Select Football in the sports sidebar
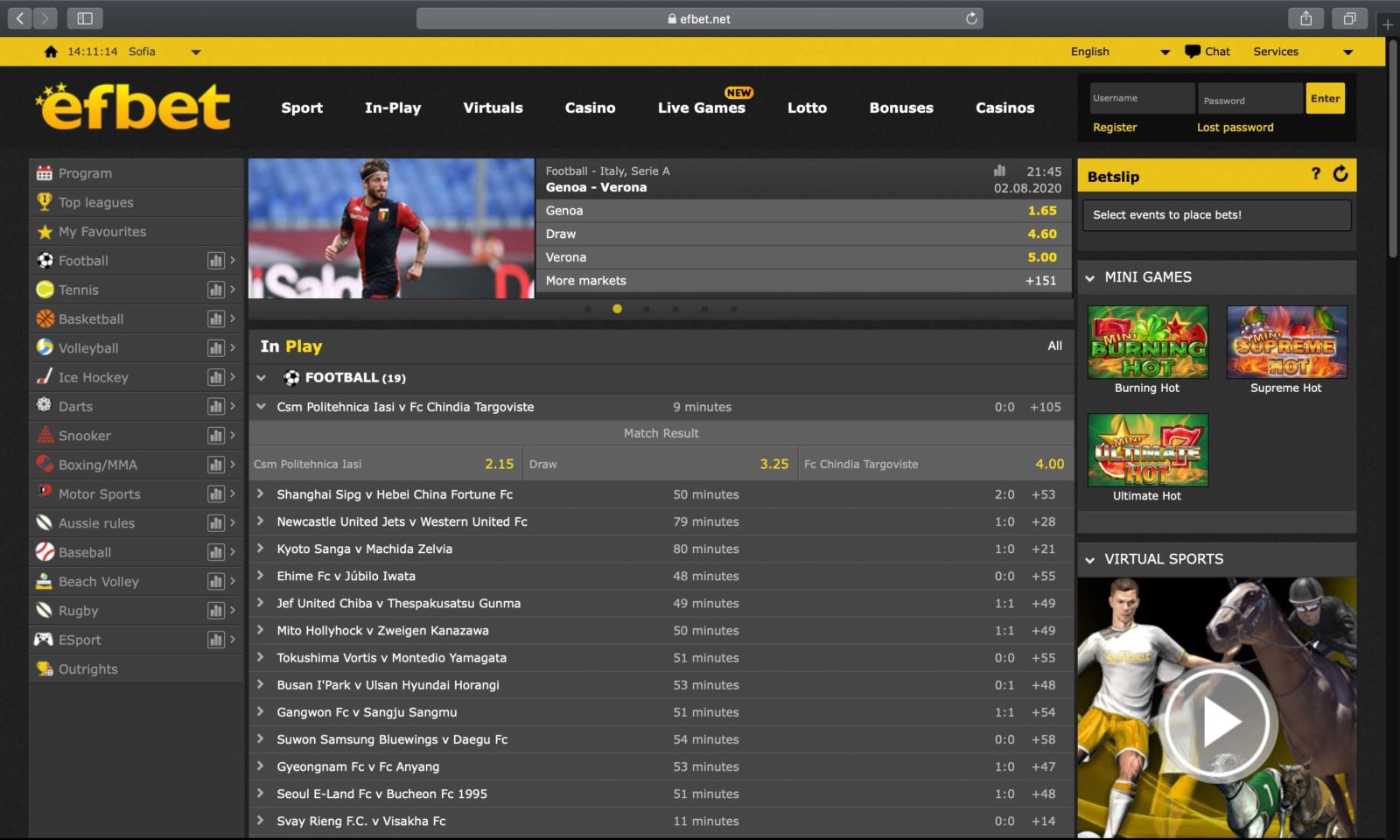This screenshot has width=1400, height=840. tap(83, 260)
